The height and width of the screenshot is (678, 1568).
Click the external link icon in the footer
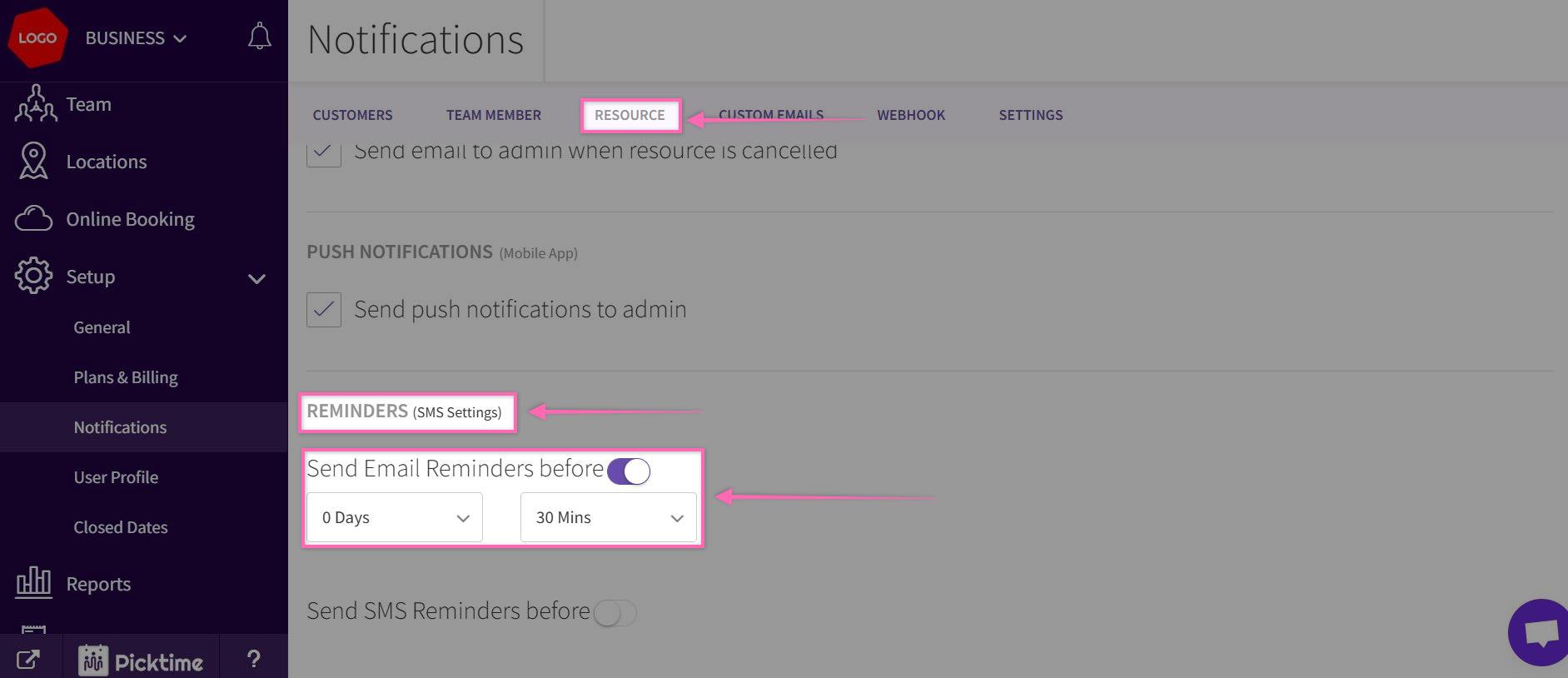27,660
